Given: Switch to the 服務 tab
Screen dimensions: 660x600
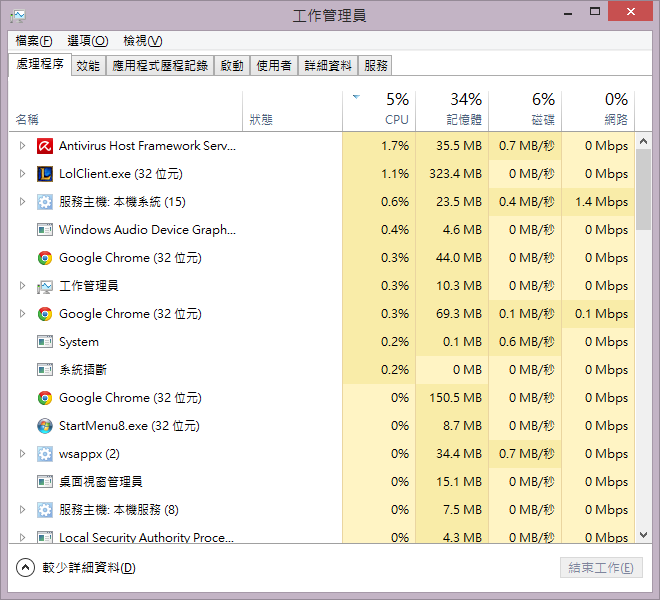Looking at the screenshot, I should click(x=375, y=66).
